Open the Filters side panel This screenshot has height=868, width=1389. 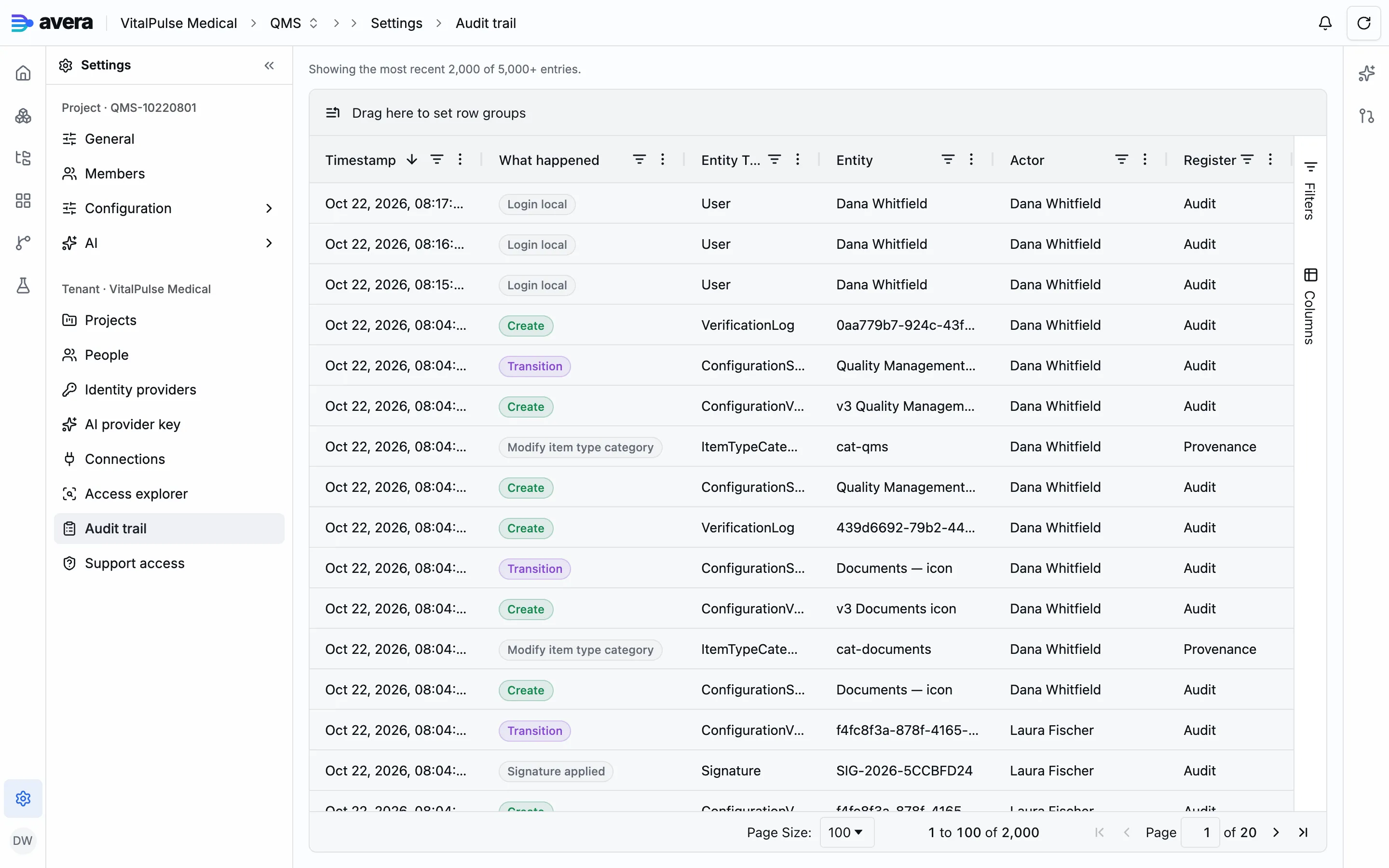pos(1310,191)
